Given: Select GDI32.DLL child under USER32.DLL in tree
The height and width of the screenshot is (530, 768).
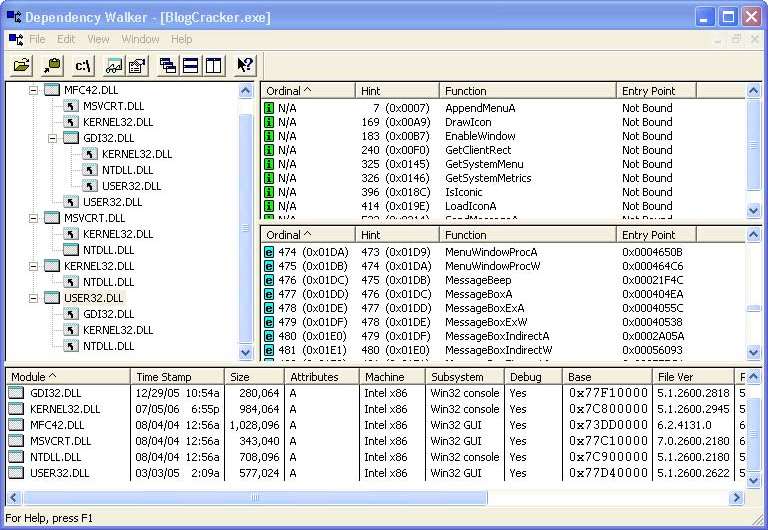Looking at the screenshot, I should (108, 314).
